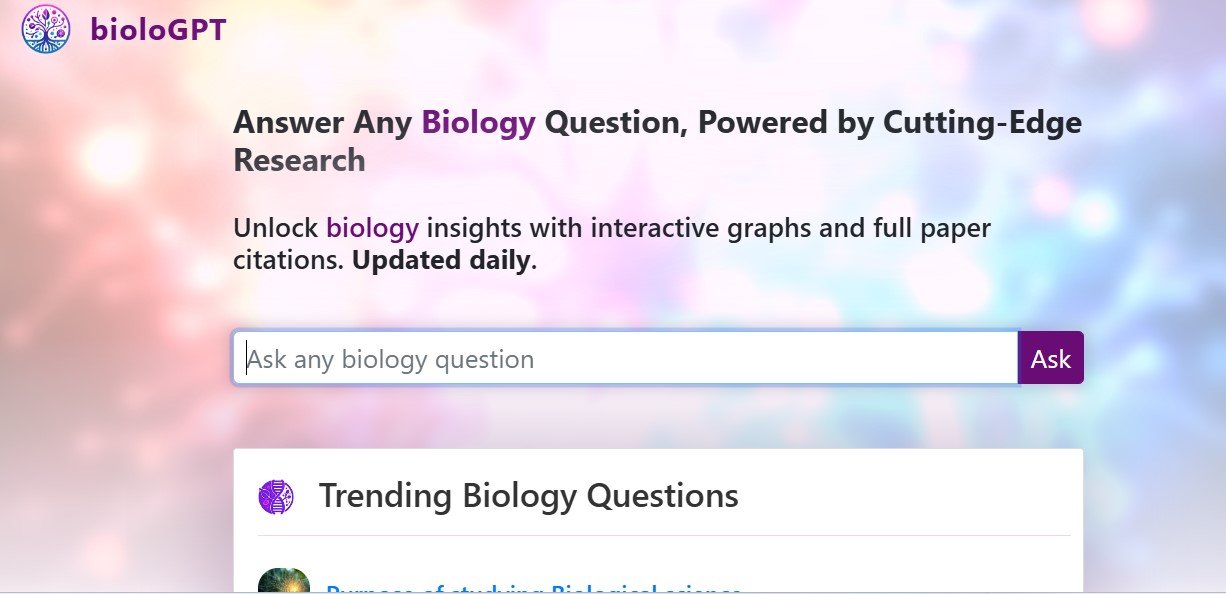Viewport: 1226px width, 594px height.
Task: Click the purple DNA helix icon beside Trending
Action: [x=276, y=495]
